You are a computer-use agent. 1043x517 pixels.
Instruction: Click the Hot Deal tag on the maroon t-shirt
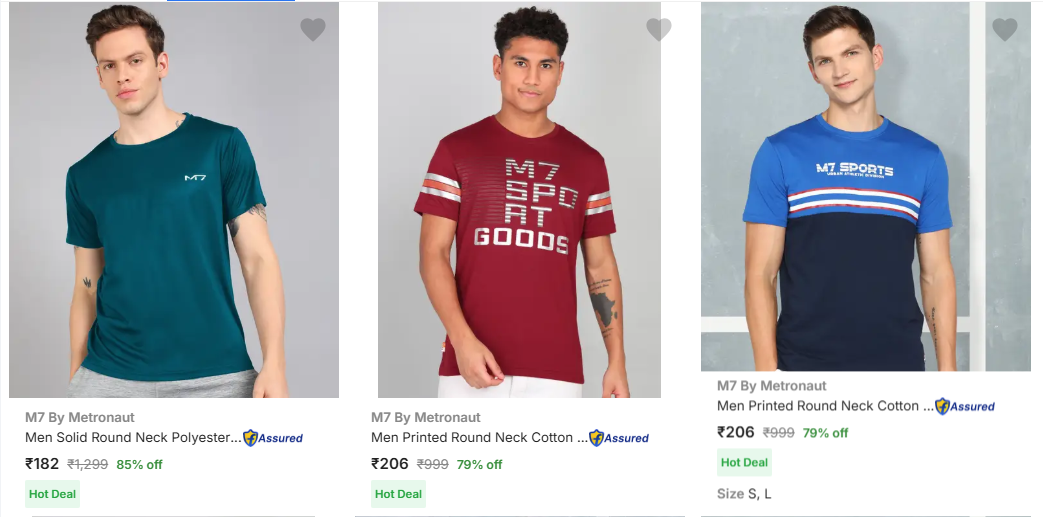coord(398,494)
